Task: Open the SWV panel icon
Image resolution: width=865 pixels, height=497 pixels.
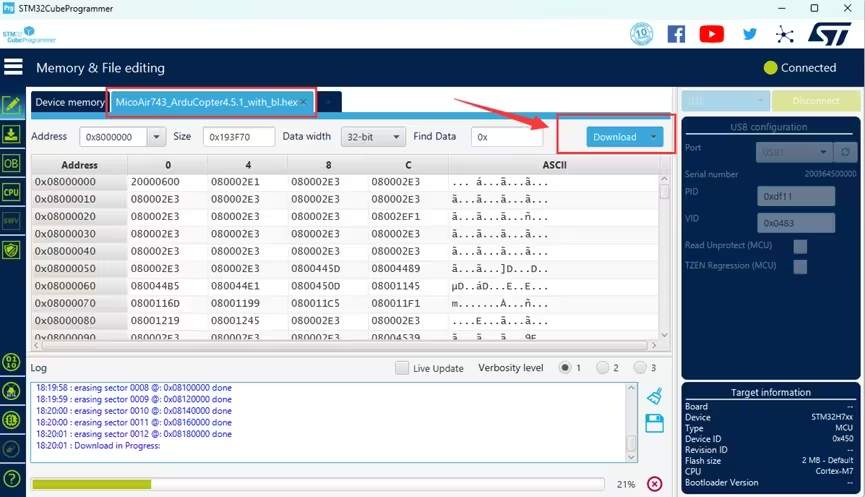Action: pyautogui.click(x=12, y=221)
